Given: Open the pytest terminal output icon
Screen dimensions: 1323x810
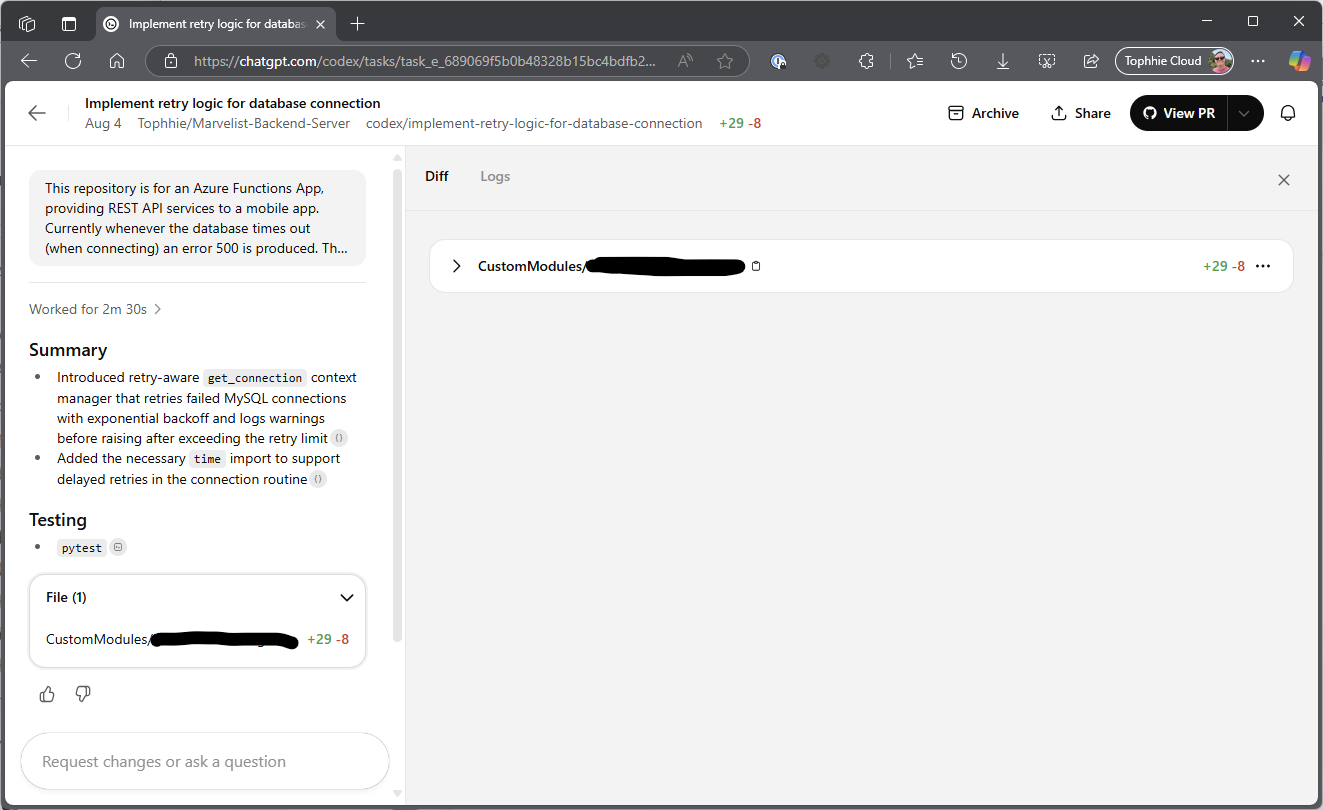Looking at the screenshot, I should coord(118,547).
